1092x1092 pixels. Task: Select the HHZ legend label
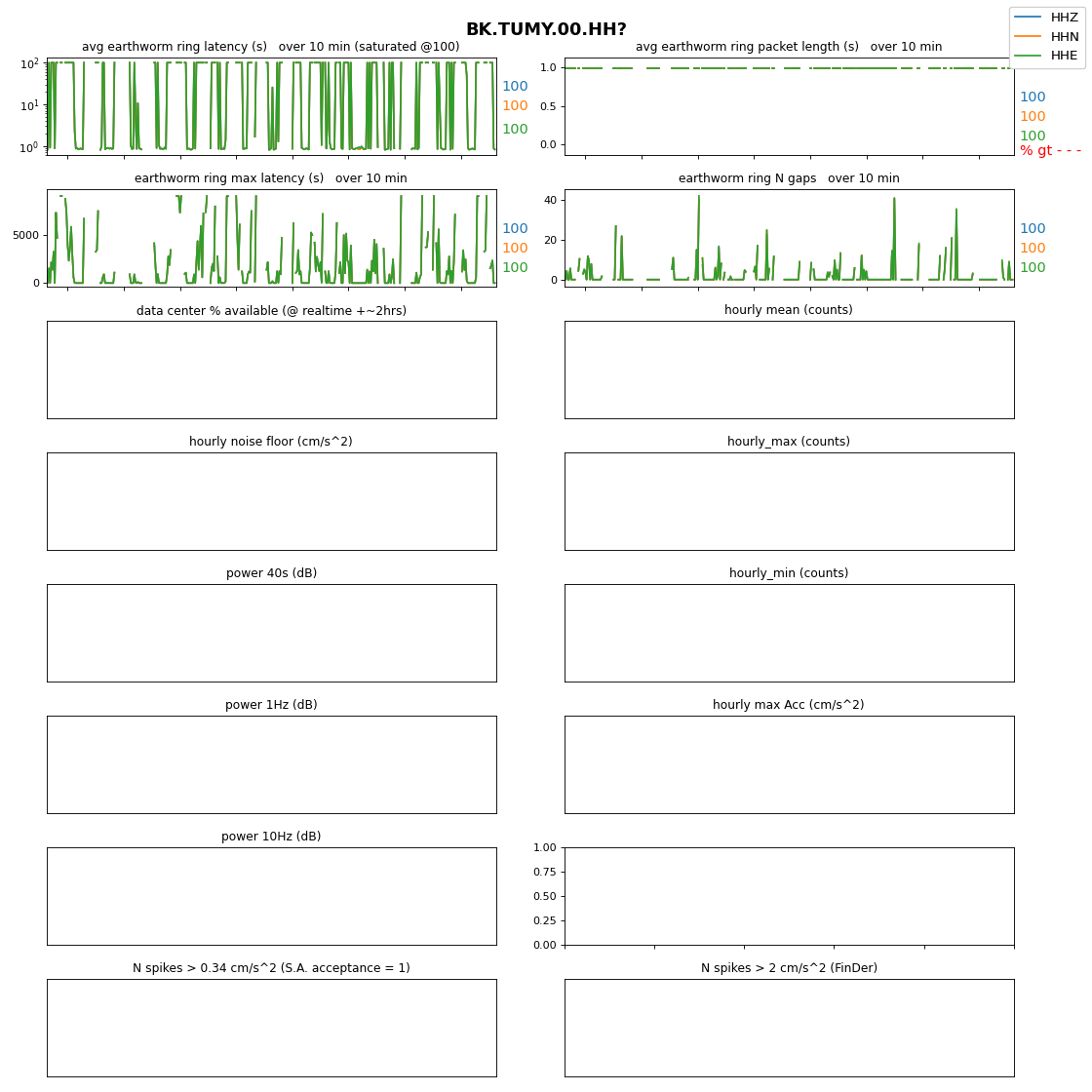1064,18
